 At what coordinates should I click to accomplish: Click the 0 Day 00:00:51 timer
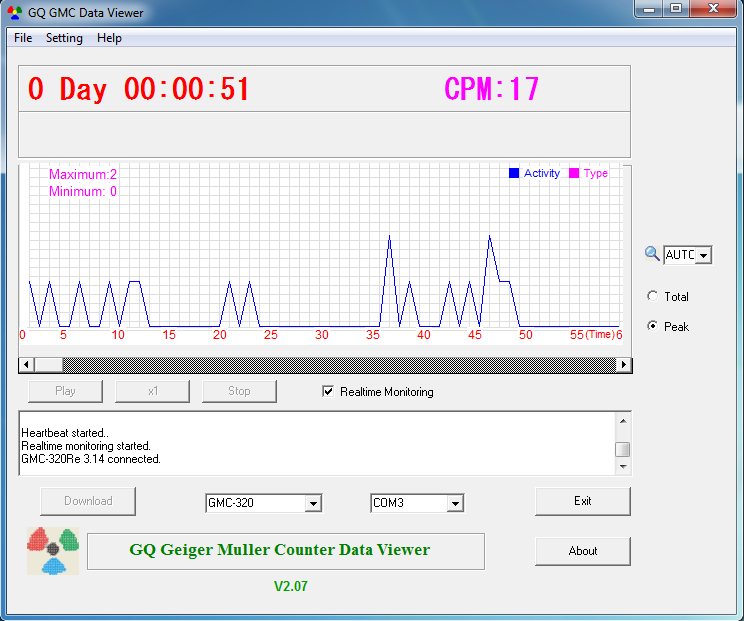pyautogui.click(x=138, y=89)
